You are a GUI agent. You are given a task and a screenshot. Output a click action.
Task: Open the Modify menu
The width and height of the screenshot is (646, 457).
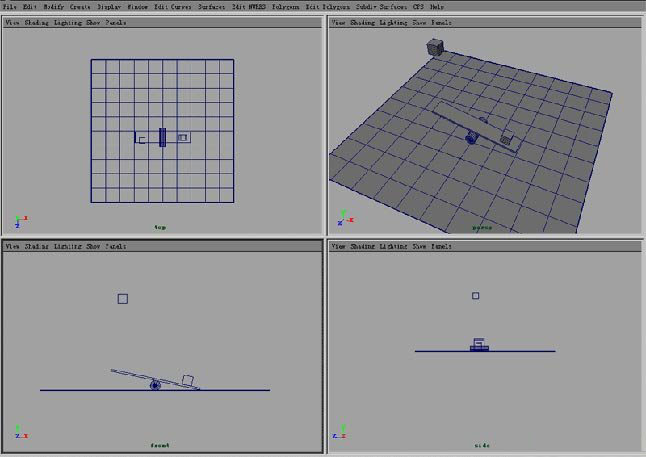click(x=54, y=7)
